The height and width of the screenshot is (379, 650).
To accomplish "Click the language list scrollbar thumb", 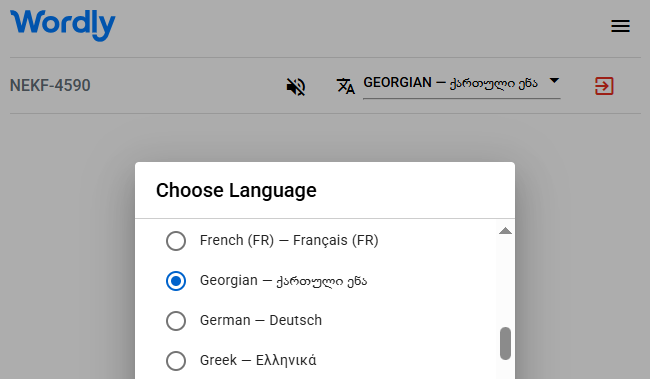I will (505, 343).
